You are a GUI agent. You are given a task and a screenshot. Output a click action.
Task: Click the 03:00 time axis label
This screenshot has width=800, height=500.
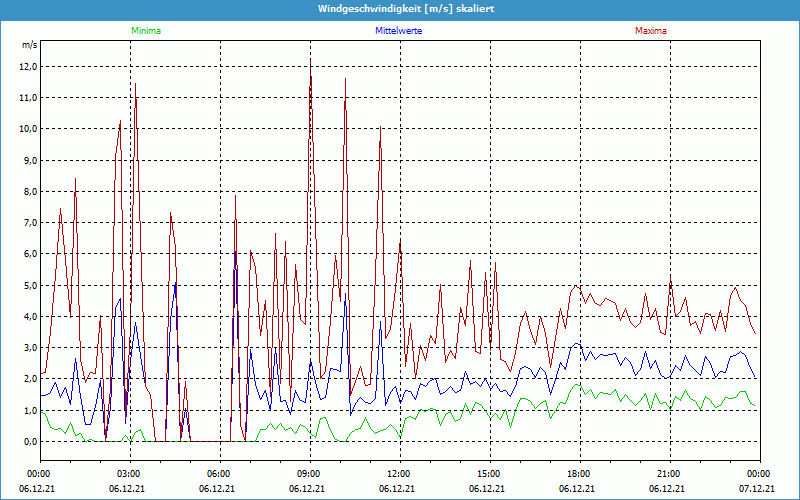coord(128,474)
